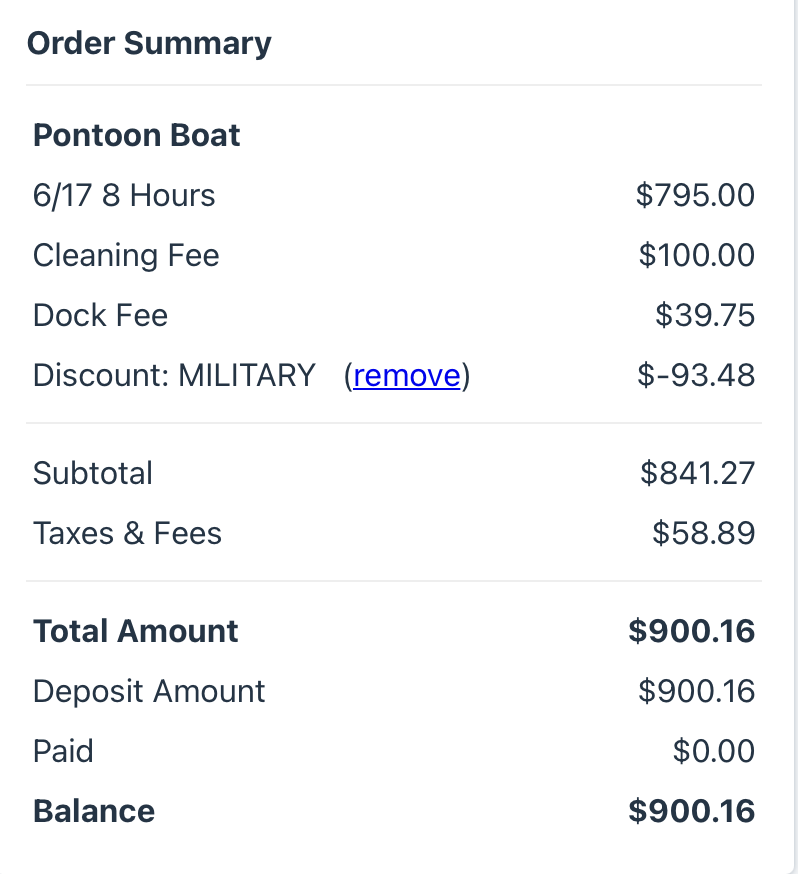Select the 6/17 8 Hours line label

(x=124, y=196)
